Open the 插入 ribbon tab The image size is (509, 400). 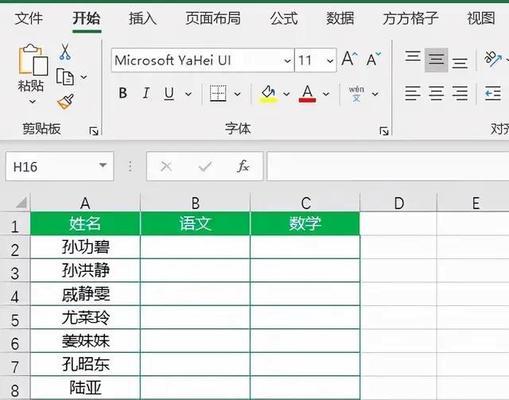[x=143, y=18]
